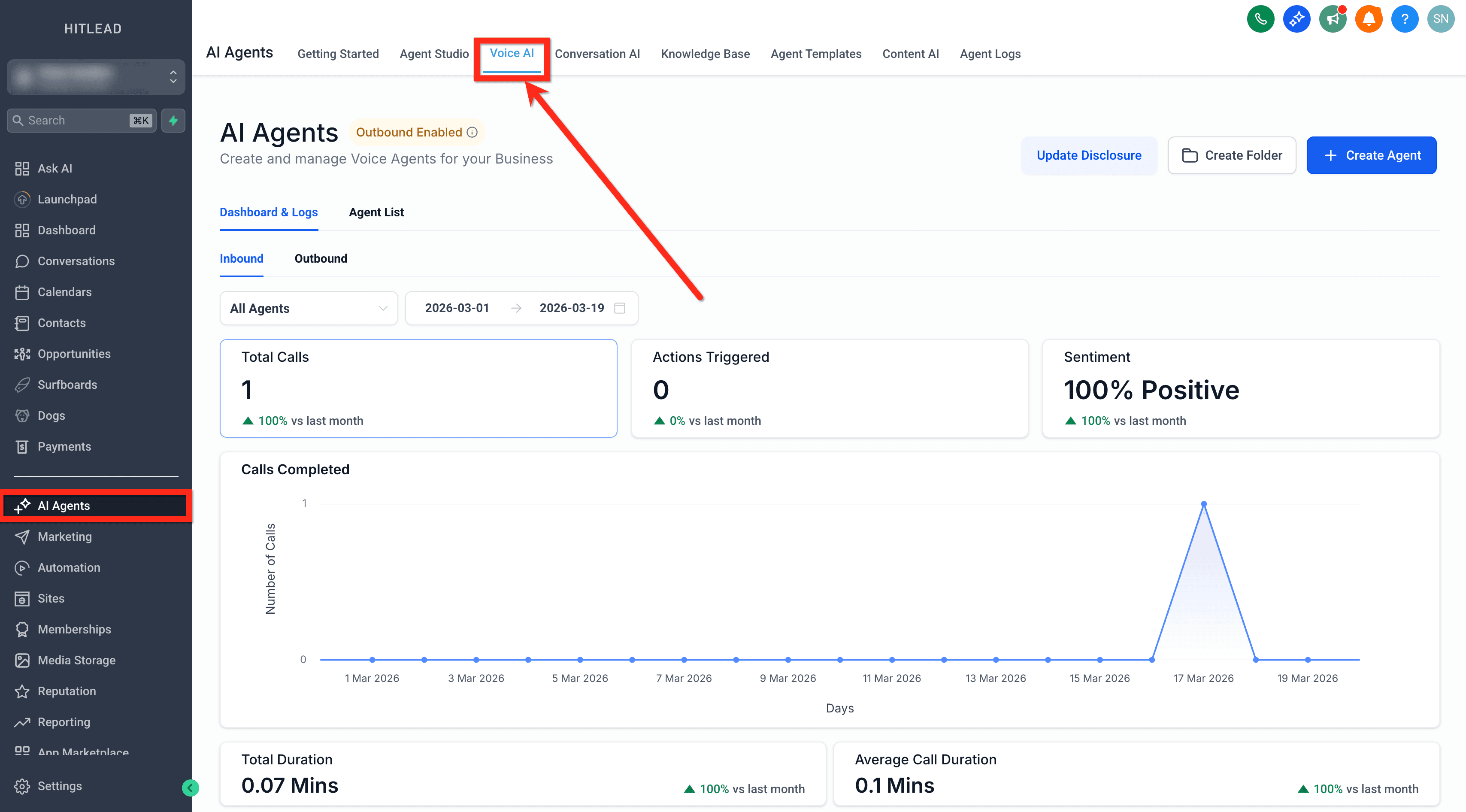The height and width of the screenshot is (812, 1466).
Task: Select the Actions Triggered card
Action: pyautogui.click(x=830, y=388)
